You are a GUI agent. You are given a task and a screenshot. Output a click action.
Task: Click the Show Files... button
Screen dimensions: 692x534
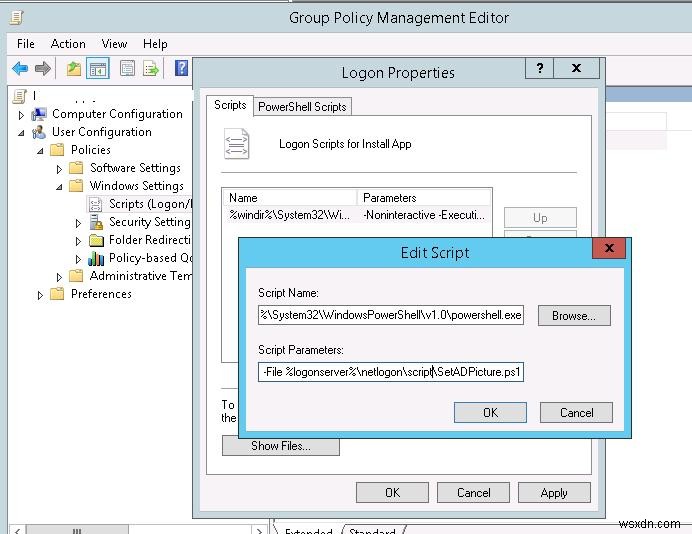(x=281, y=446)
